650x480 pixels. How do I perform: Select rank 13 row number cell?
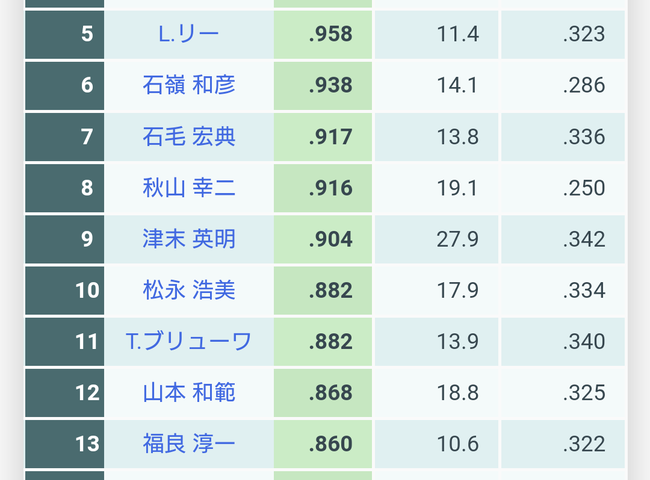point(87,444)
